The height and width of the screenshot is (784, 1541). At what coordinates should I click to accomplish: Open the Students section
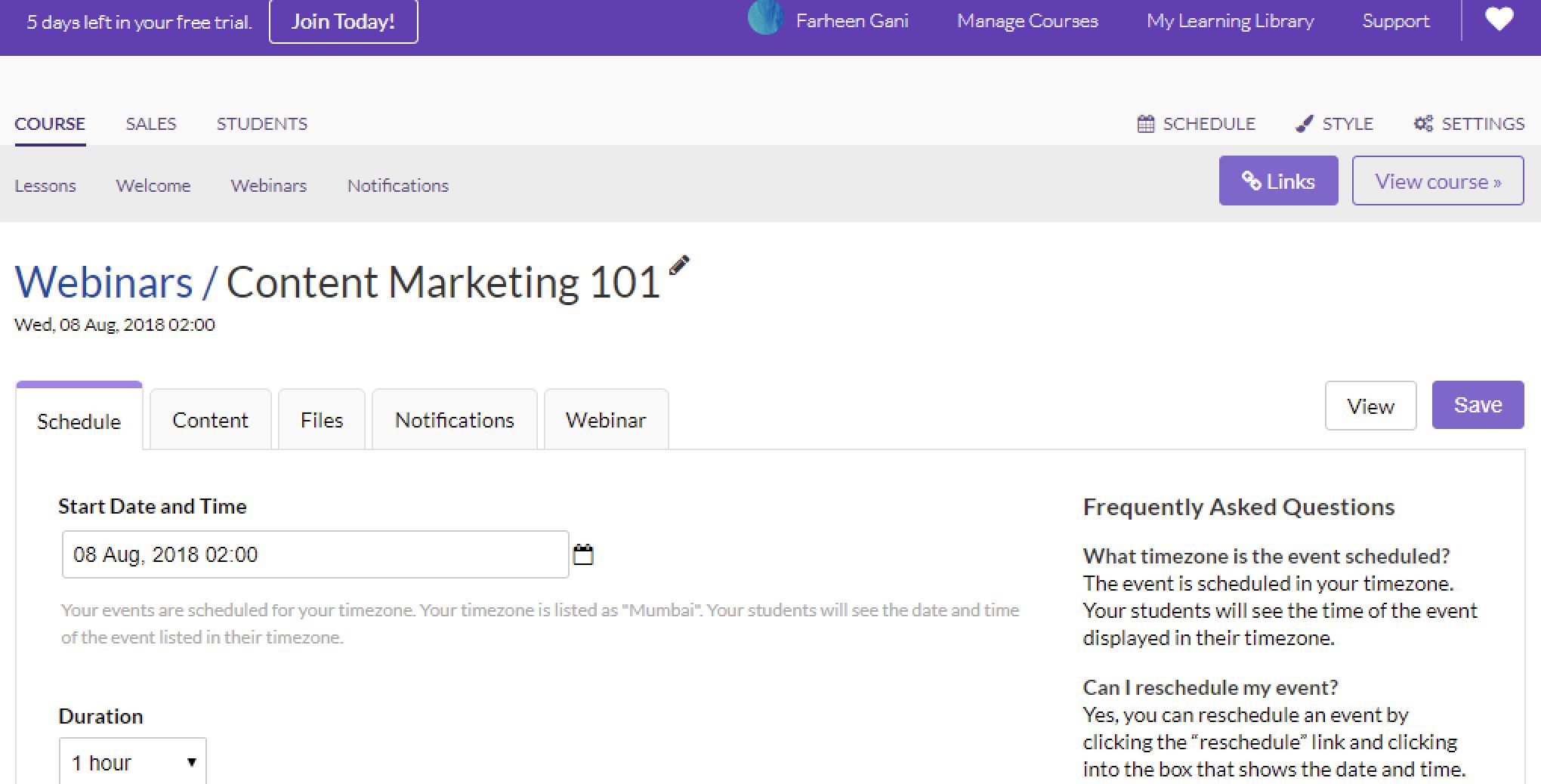[x=262, y=124]
